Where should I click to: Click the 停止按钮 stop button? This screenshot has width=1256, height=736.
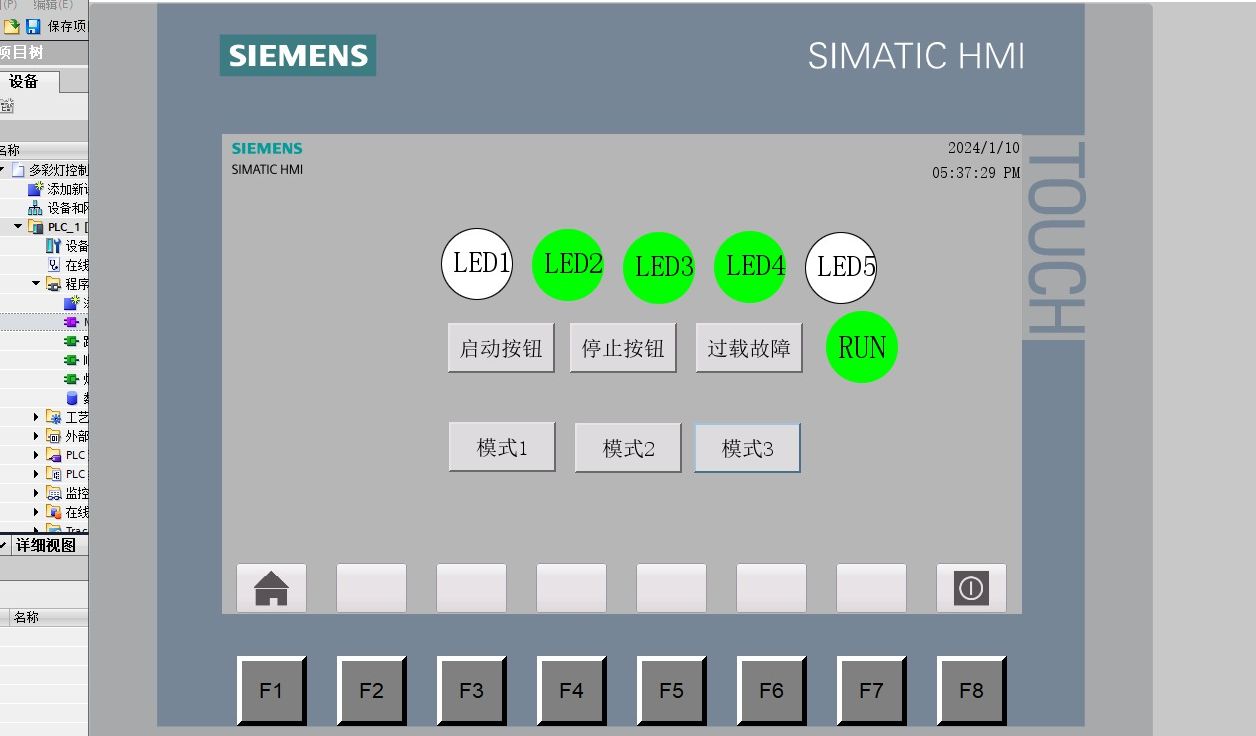[623, 348]
